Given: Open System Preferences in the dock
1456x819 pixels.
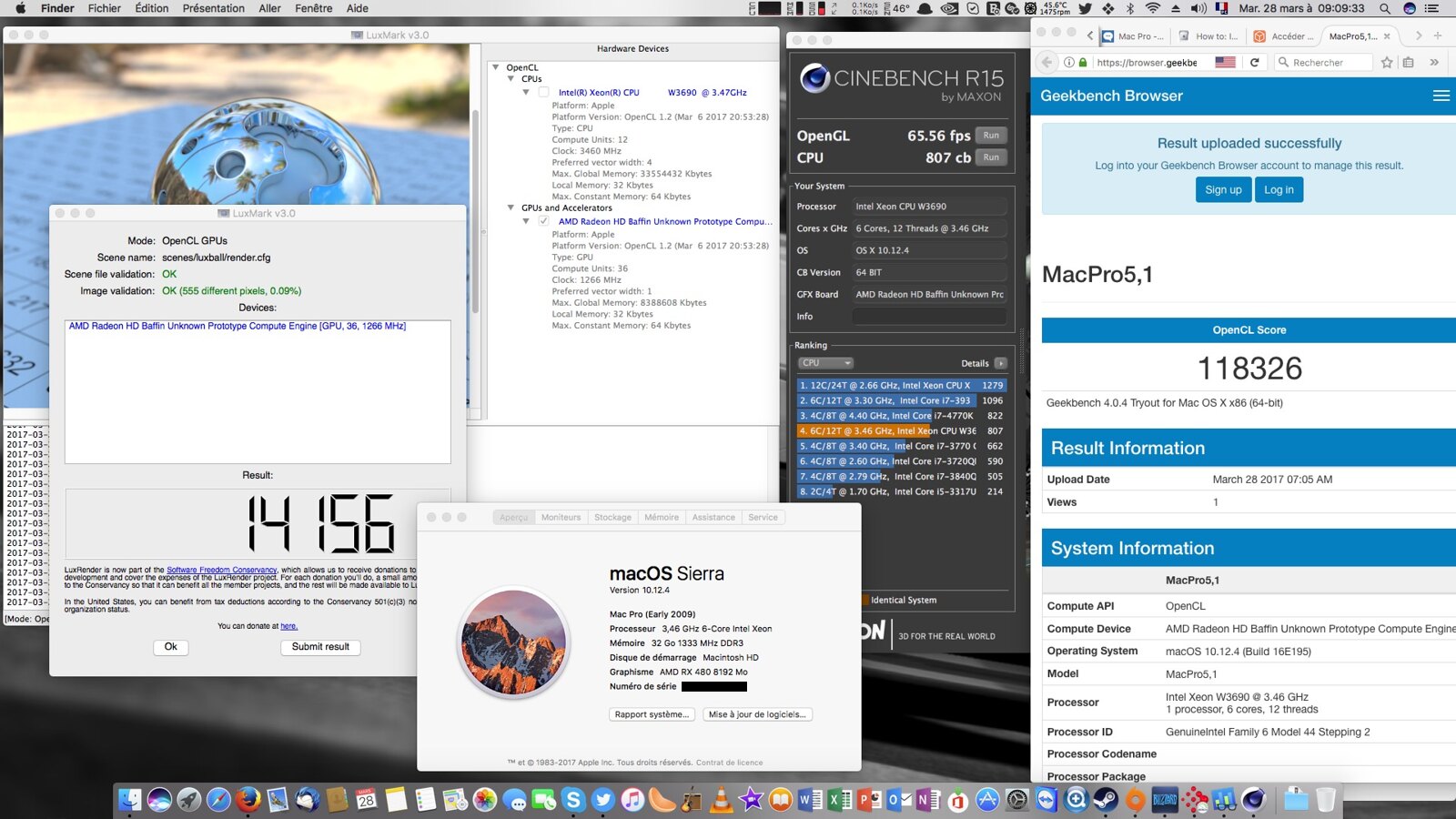Looking at the screenshot, I should 1016,800.
